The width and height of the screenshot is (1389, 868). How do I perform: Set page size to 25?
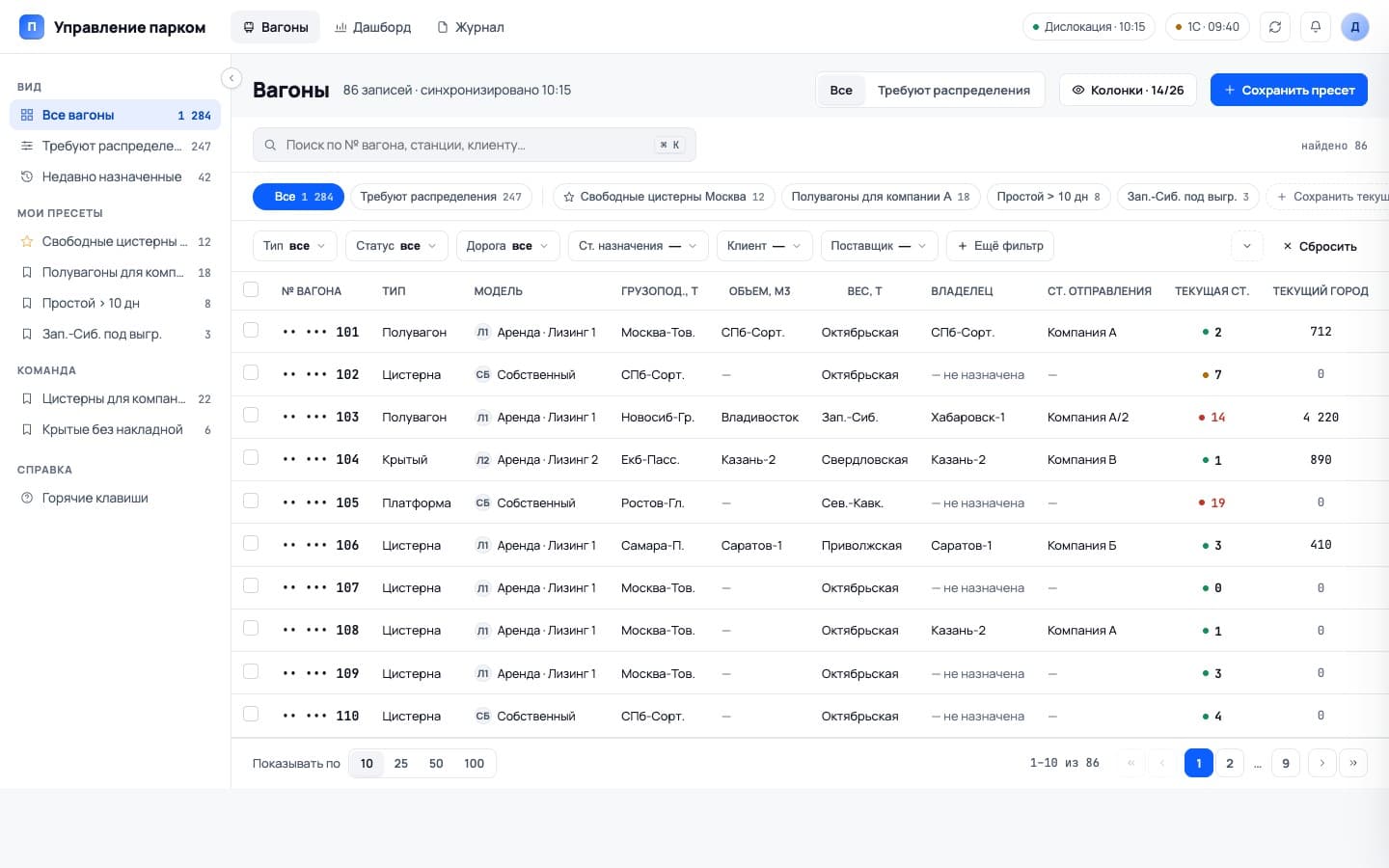pos(401,763)
